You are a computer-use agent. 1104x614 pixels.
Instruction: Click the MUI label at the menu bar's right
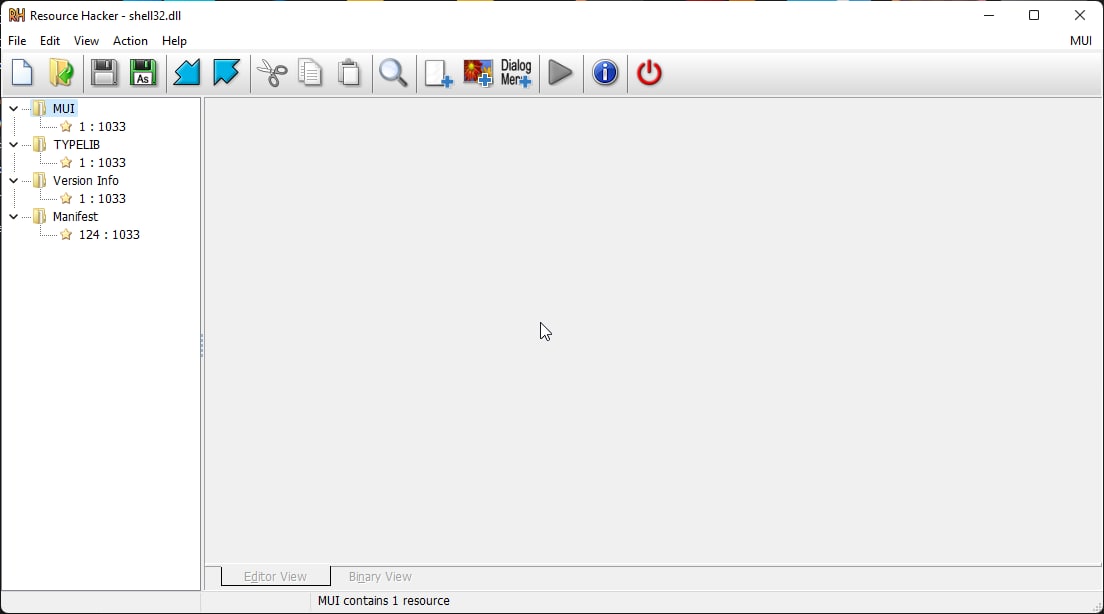point(1081,41)
